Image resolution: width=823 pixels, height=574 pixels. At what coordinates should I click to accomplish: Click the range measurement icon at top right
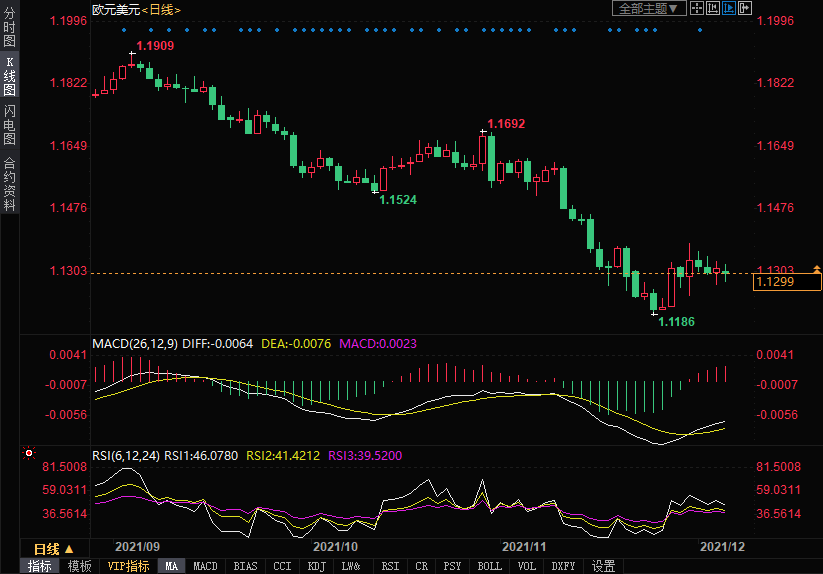[713, 8]
